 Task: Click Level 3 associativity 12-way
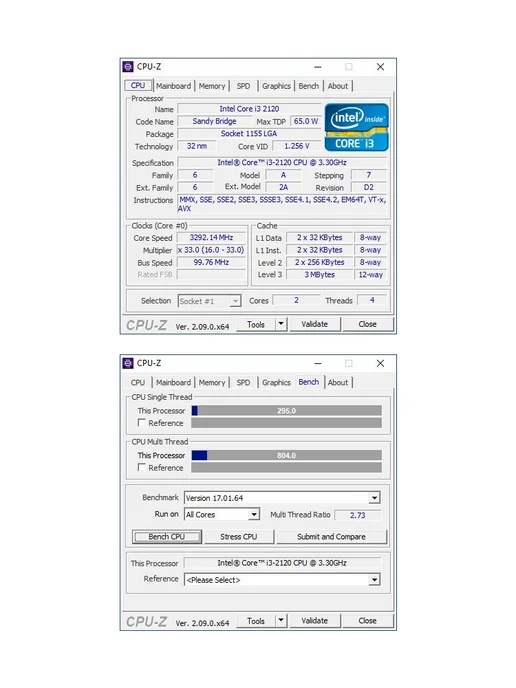(371, 275)
